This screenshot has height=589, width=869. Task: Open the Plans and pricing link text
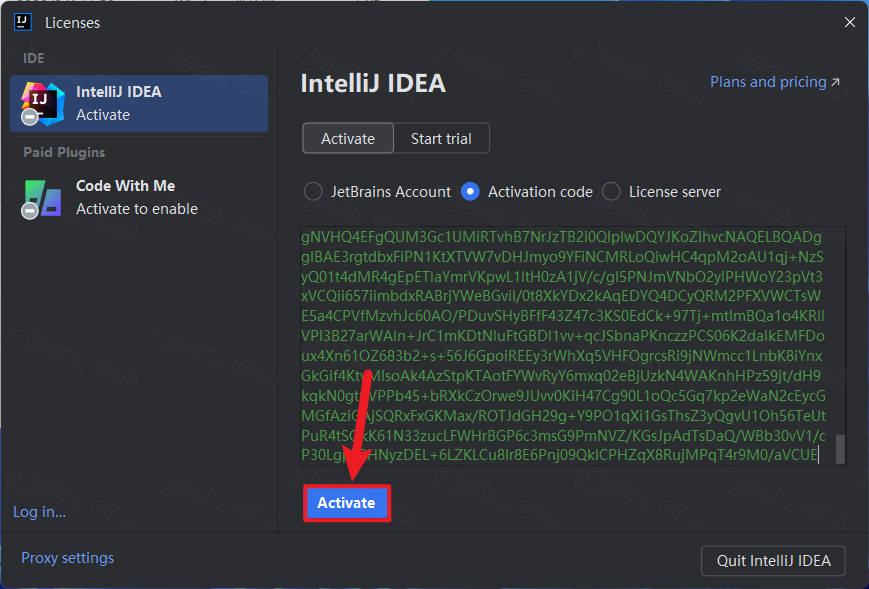[x=768, y=82]
